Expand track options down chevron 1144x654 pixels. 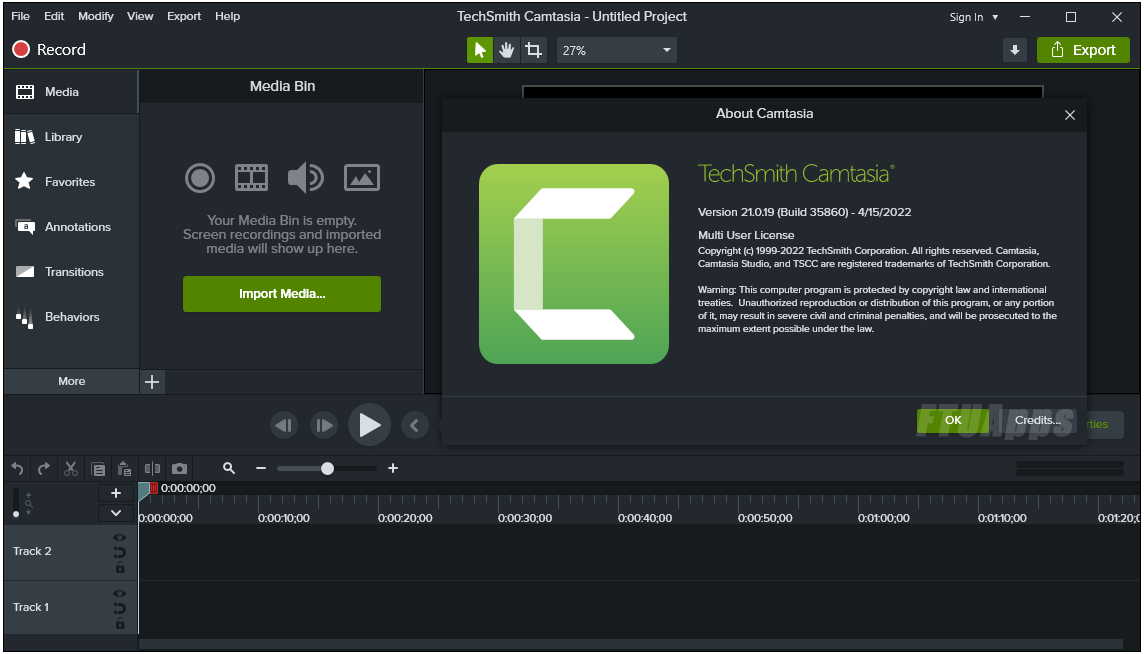pyautogui.click(x=116, y=512)
